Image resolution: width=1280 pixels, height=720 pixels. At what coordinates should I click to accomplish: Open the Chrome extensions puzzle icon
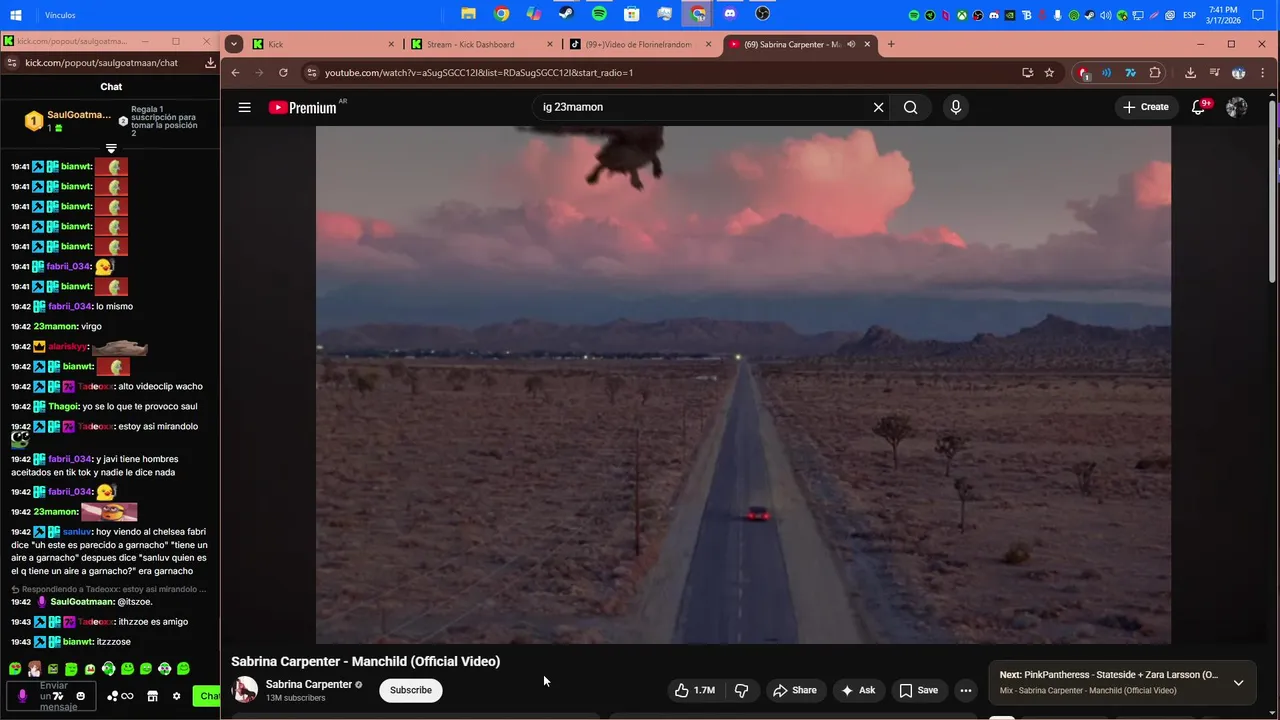click(1155, 72)
